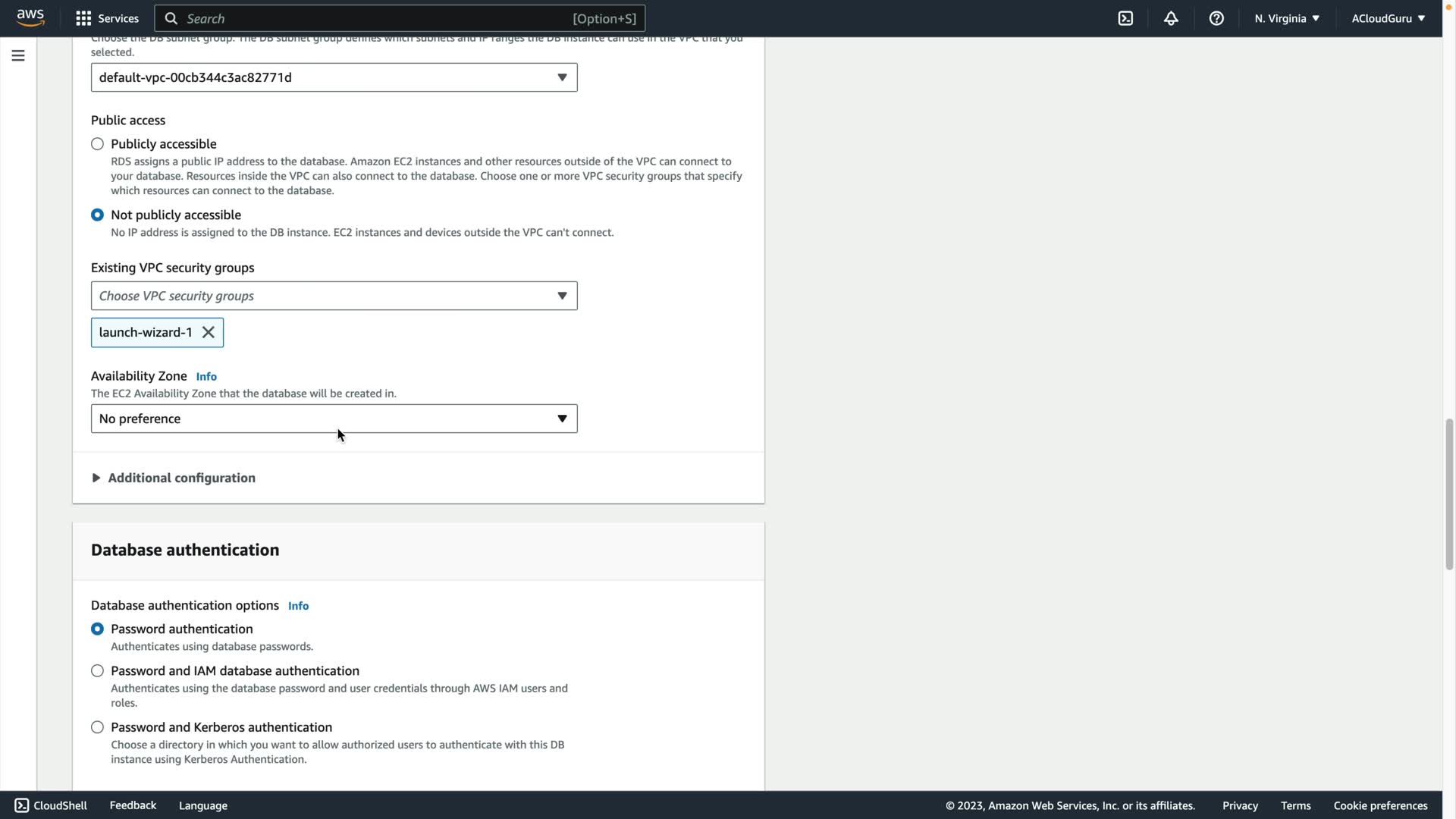Click CloudShell icon in footer
1456x819 pixels.
pos(22,805)
